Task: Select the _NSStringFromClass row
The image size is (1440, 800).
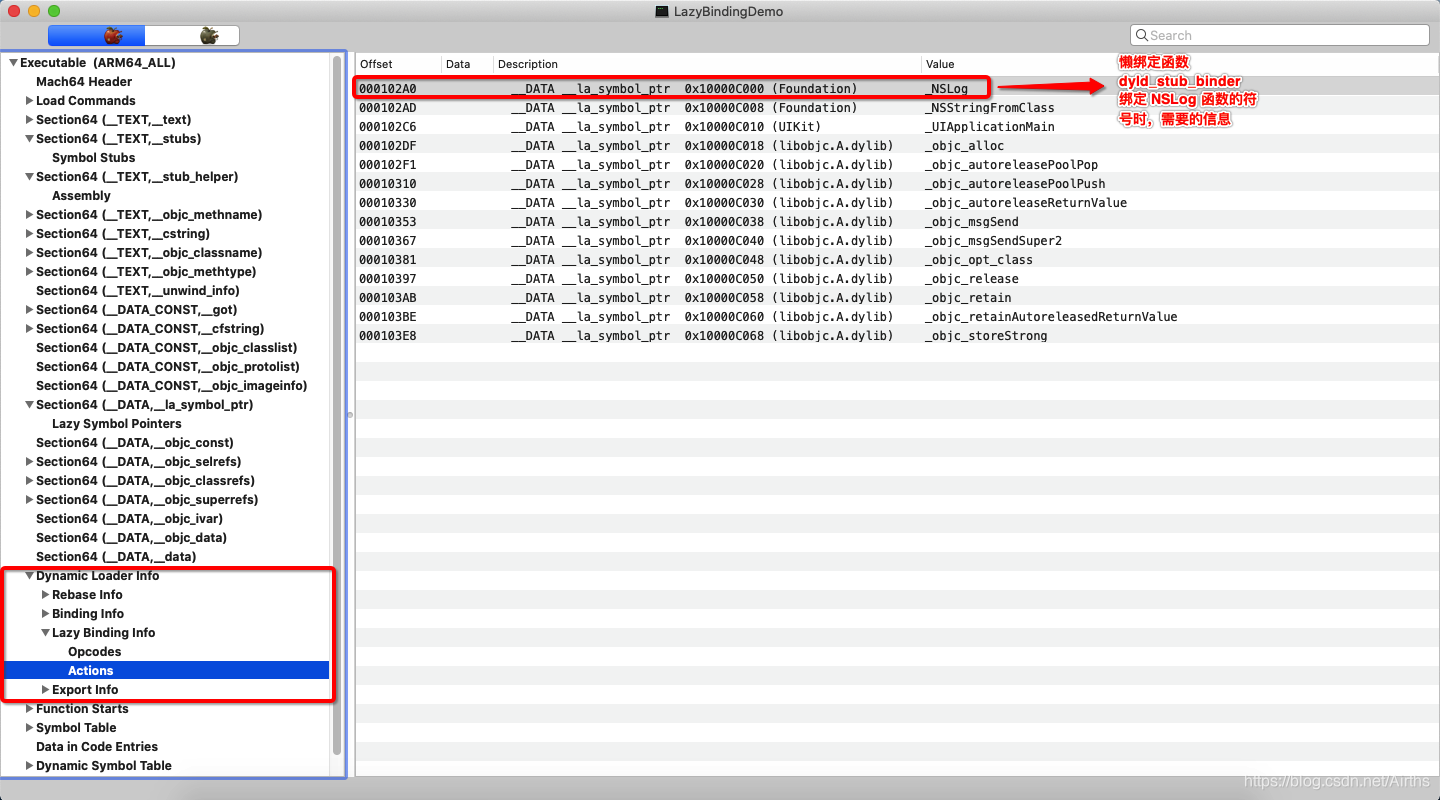Action: [897, 108]
